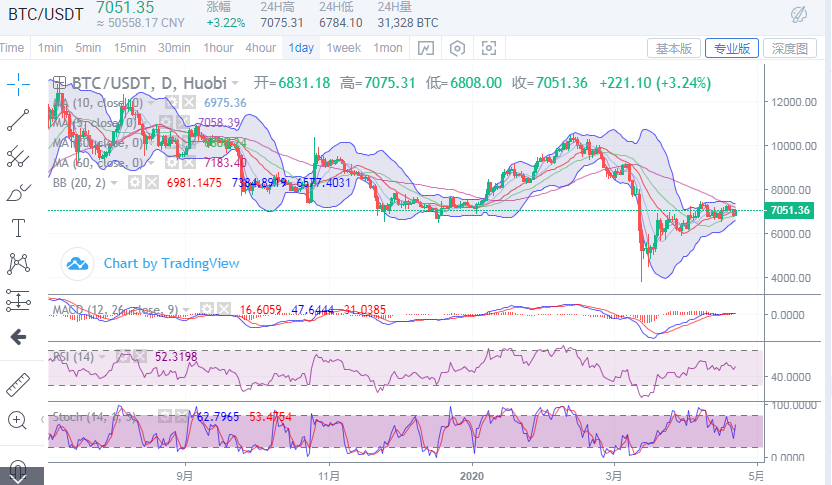832x485 pixels.
Task: Click the ≈ 50558.17 CNY price text
Action: (141, 23)
